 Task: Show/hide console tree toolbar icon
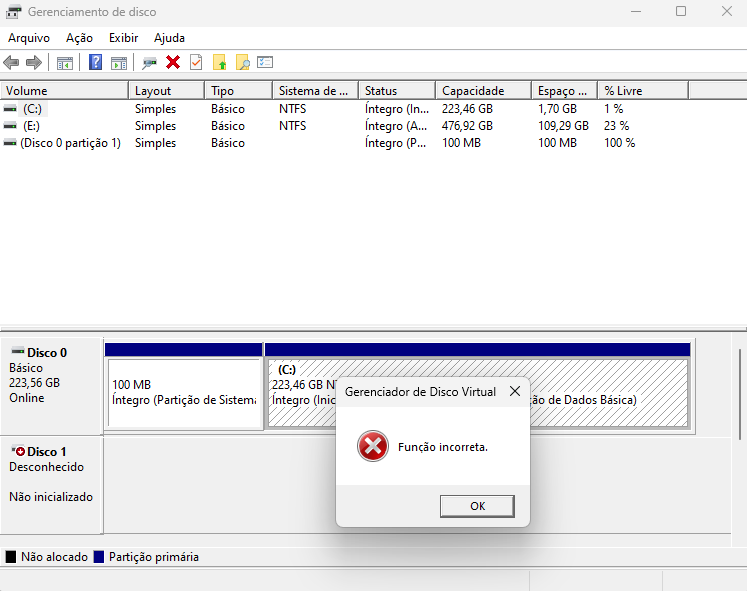(x=65, y=63)
